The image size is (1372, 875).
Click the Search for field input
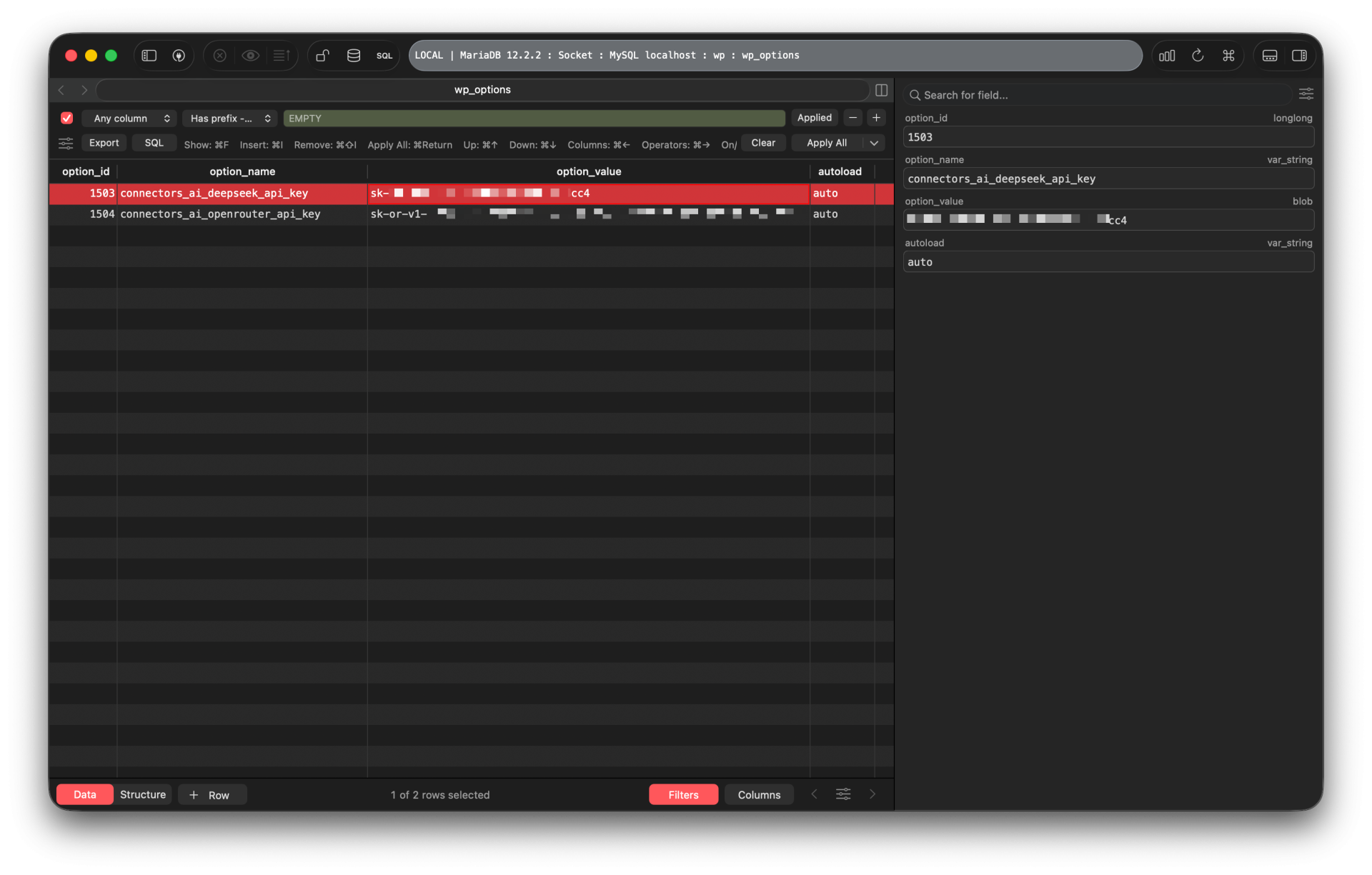click(x=1098, y=95)
